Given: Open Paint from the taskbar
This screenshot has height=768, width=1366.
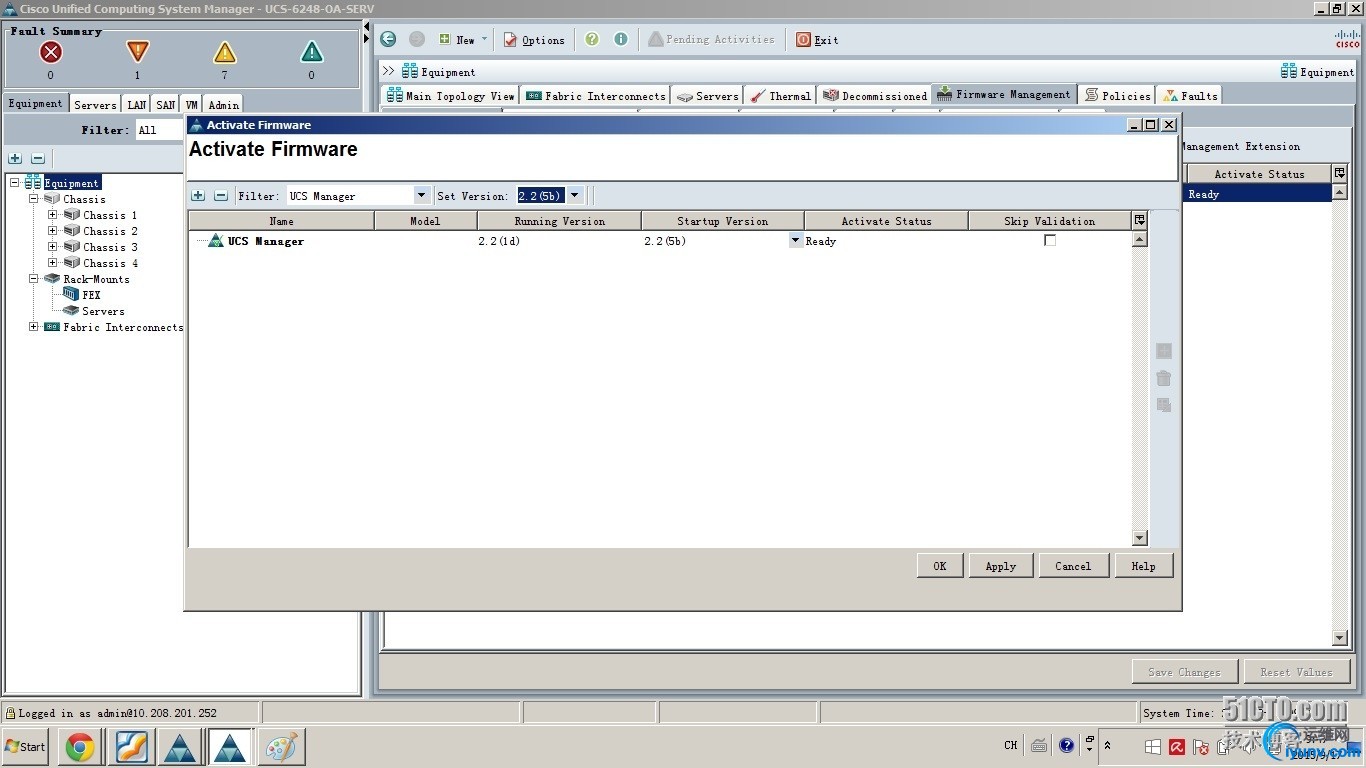Looking at the screenshot, I should click(x=281, y=747).
